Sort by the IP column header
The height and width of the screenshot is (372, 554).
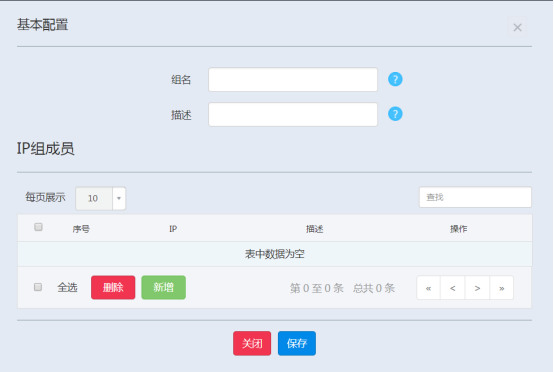click(x=173, y=229)
